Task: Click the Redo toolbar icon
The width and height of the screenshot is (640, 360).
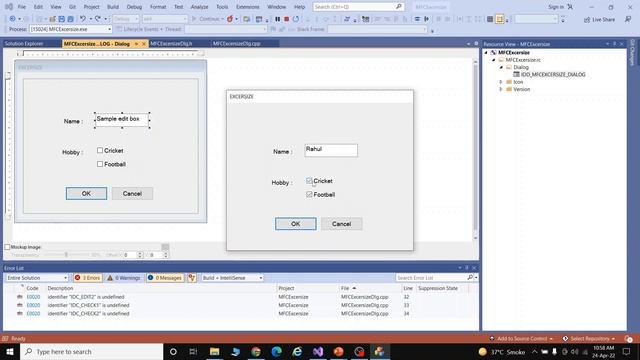Action: point(98,19)
